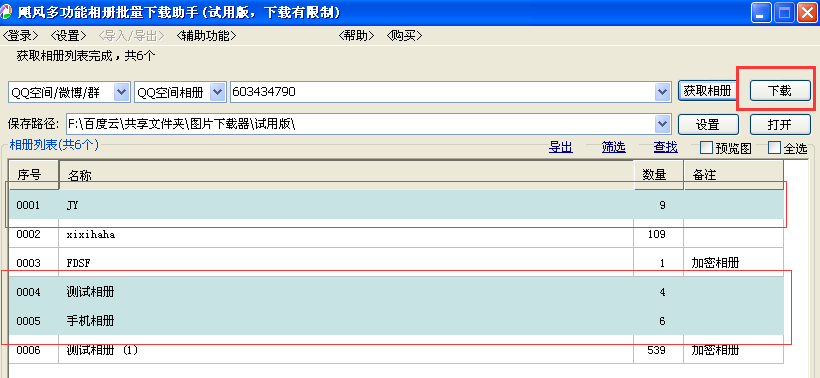Click the 加密相册 remark in row 0006

[x=715, y=350]
